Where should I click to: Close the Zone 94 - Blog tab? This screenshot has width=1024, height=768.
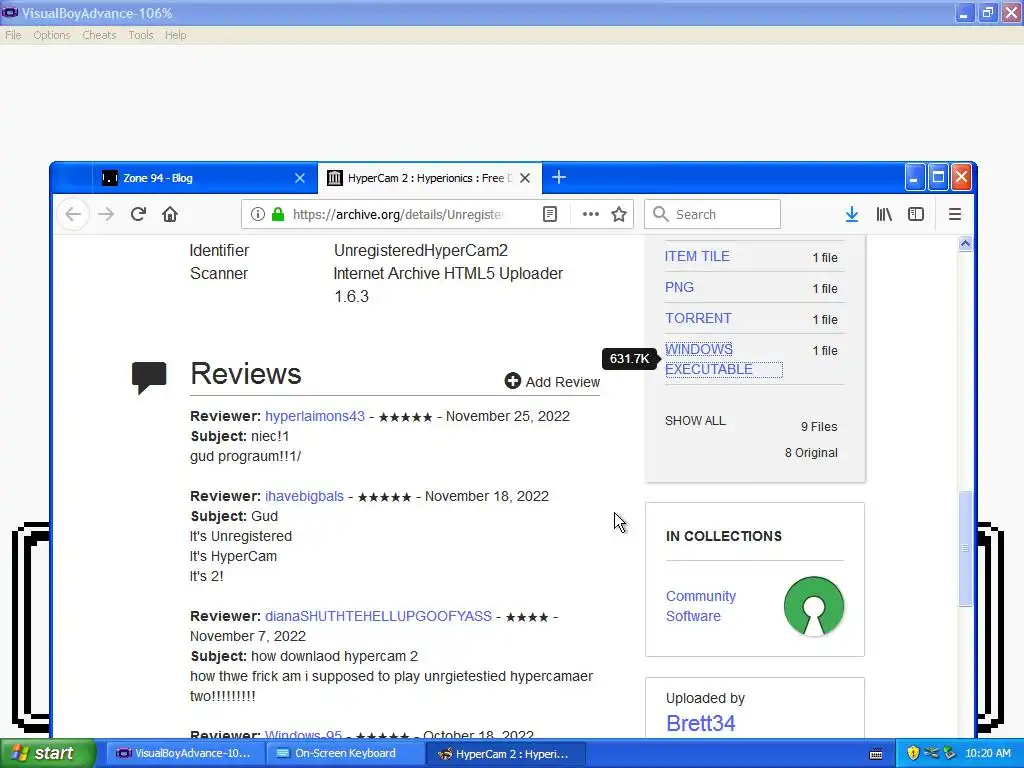tap(300, 178)
